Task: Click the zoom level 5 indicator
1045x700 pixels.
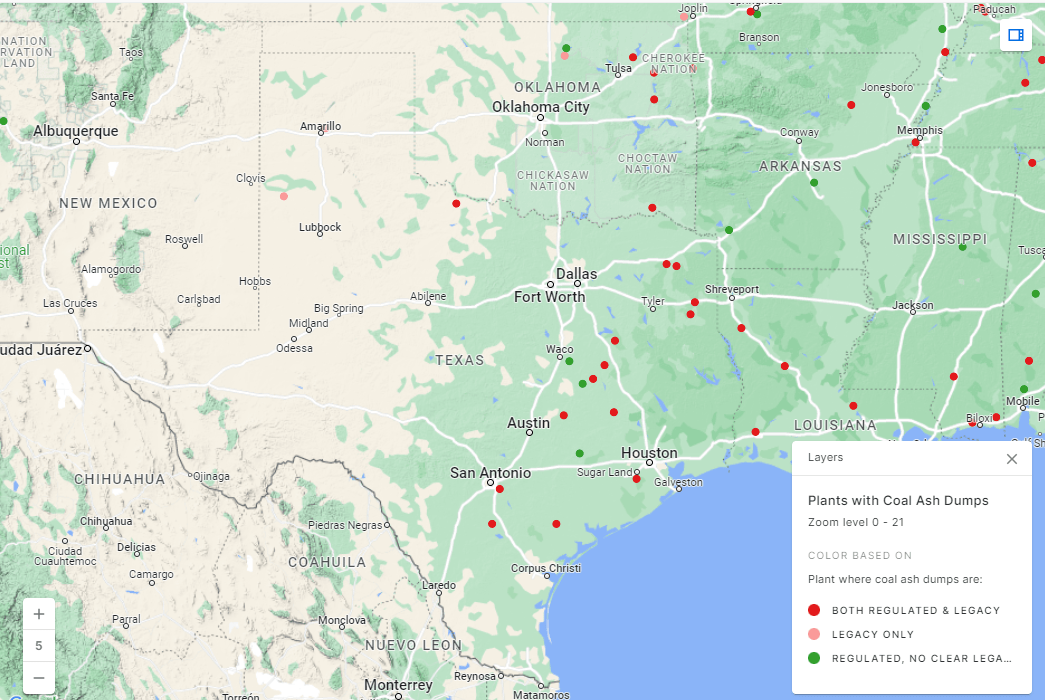Action: (x=38, y=645)
